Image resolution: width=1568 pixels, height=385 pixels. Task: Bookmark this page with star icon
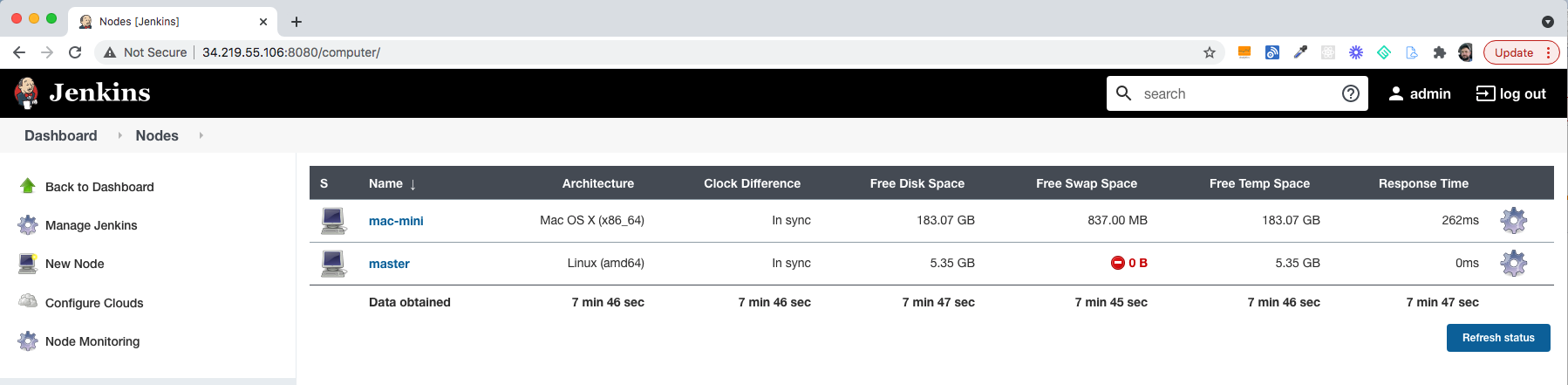click(x=1209, y=52)
